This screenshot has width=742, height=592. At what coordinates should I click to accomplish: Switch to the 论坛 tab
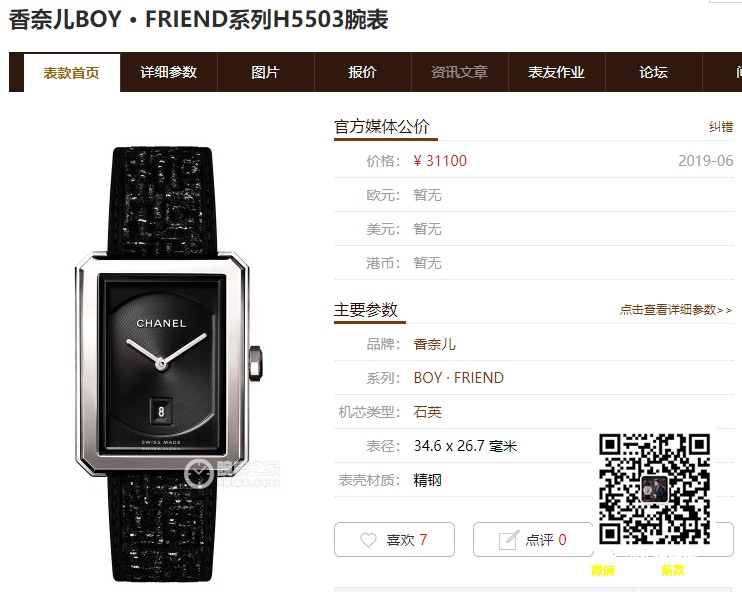(x=654, y=72)
